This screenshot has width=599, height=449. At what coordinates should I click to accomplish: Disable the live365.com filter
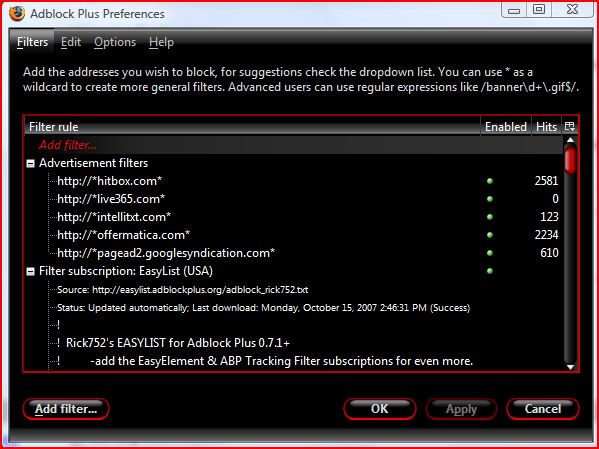(x=490, y=199)
